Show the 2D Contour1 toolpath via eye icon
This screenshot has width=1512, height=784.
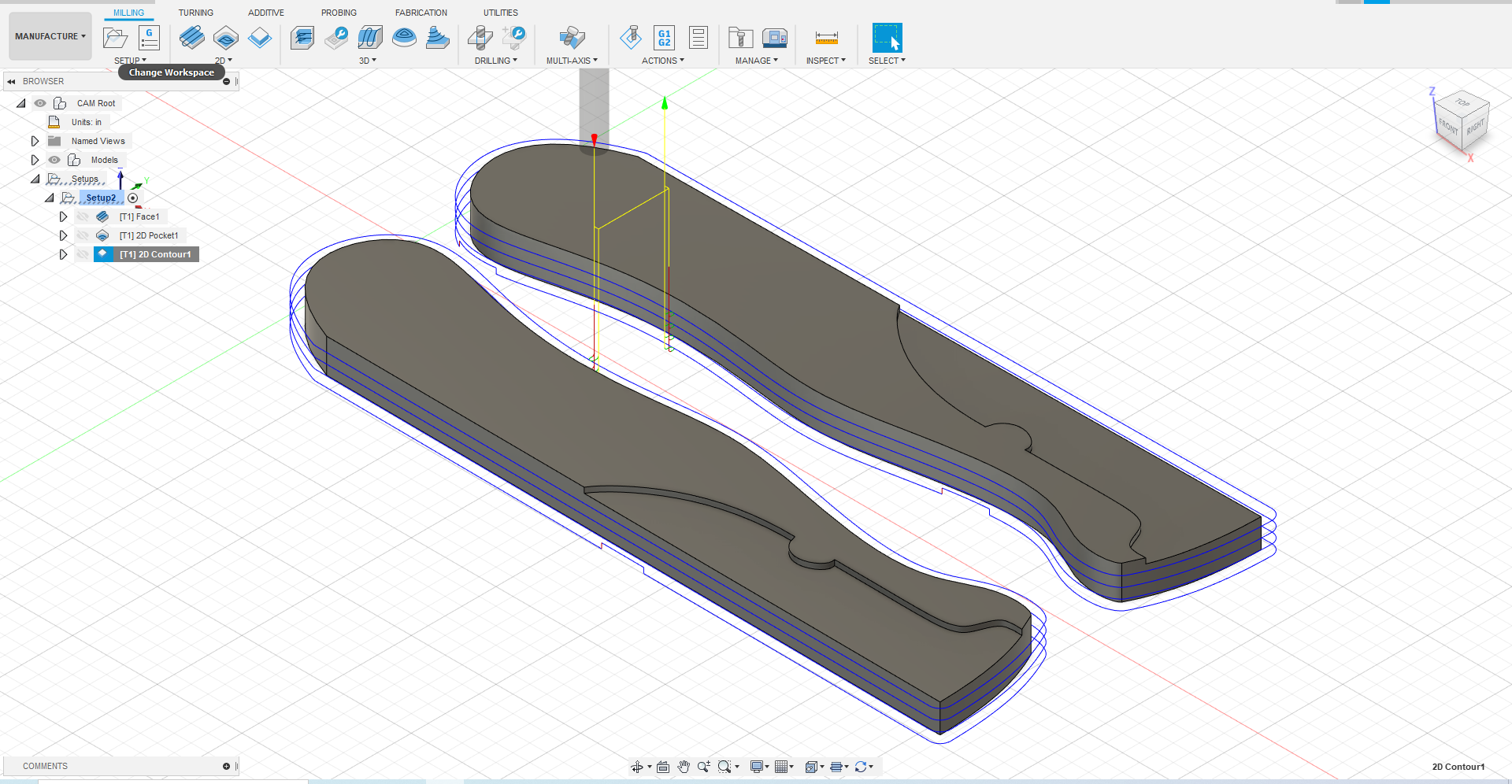coord(83,254)
